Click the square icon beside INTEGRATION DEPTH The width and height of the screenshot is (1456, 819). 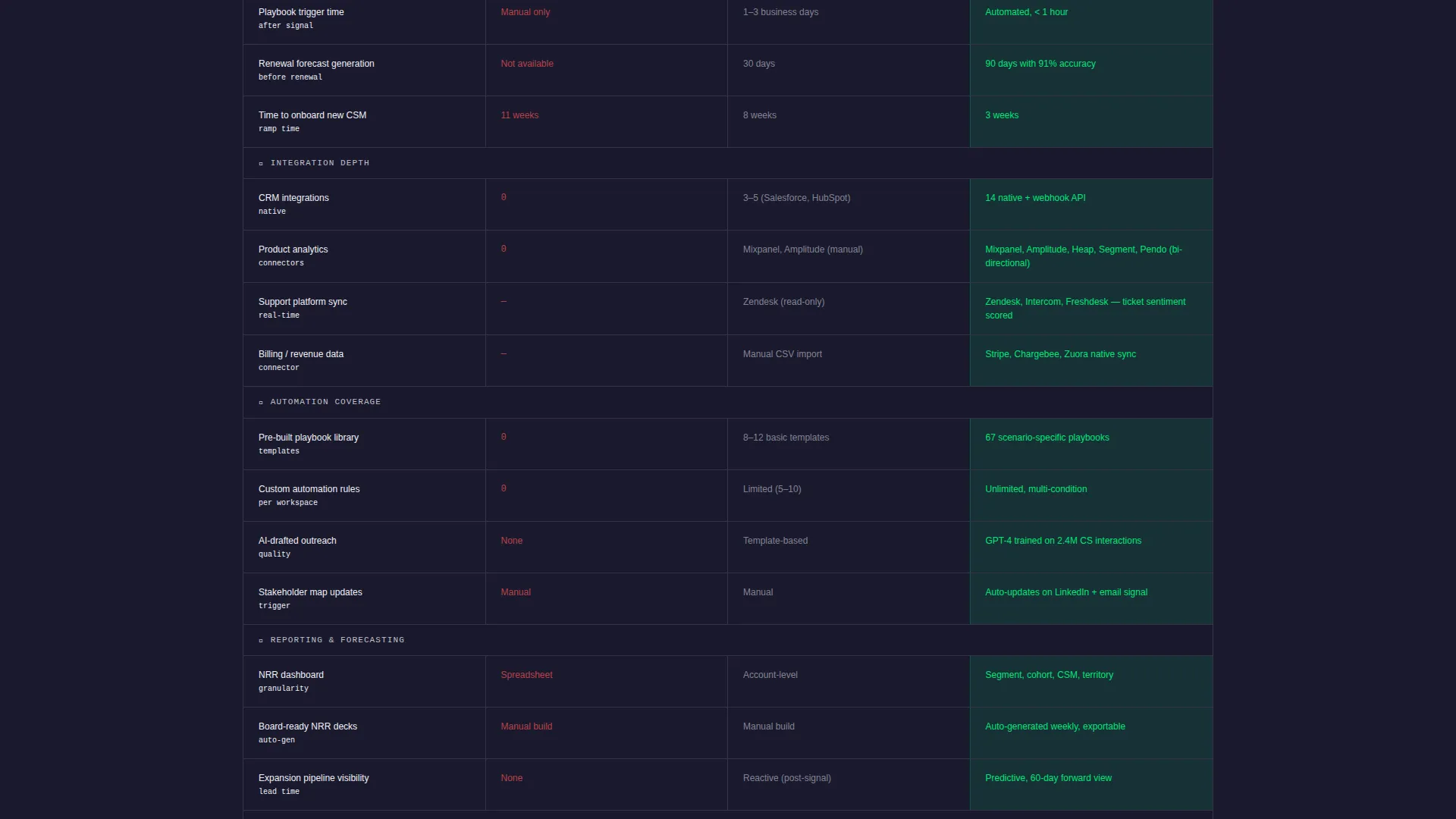[261, 164]
